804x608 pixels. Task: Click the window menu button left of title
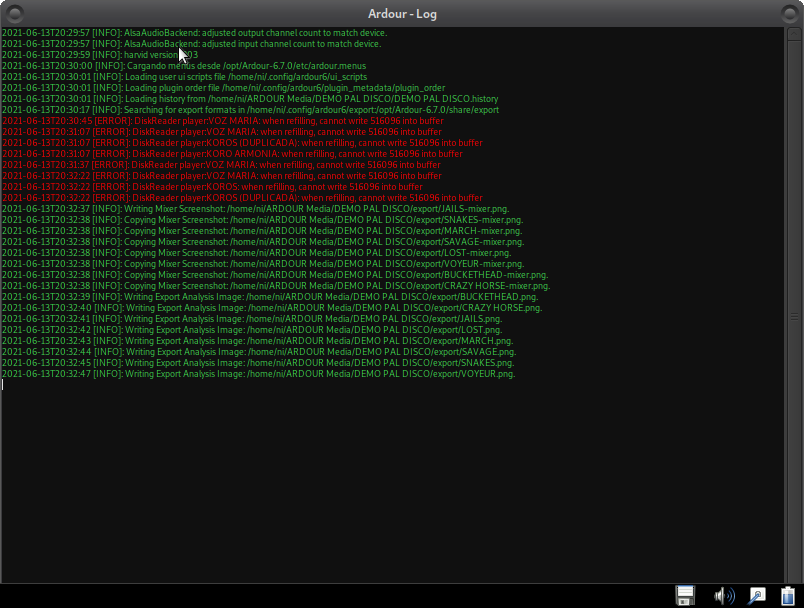coord(14,14)
